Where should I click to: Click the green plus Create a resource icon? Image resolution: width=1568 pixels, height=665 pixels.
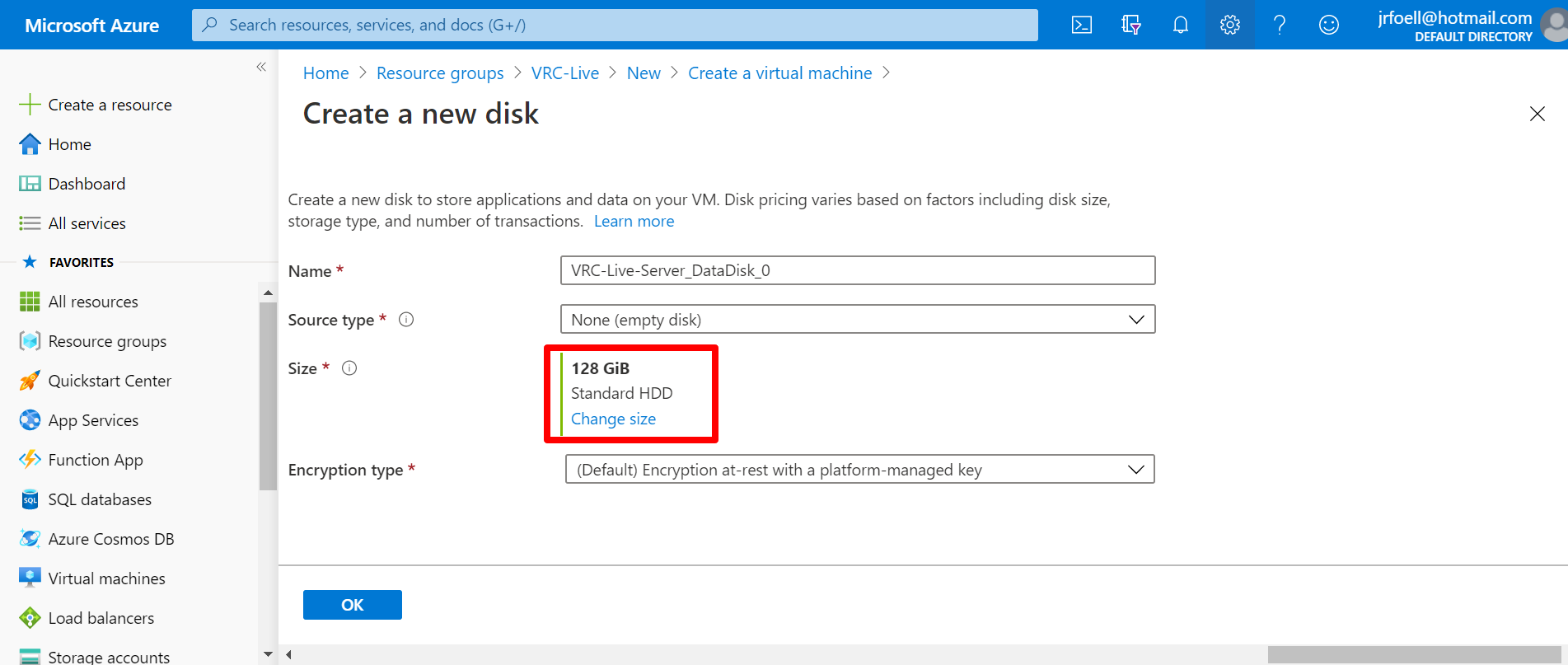[x=30, y=105]
